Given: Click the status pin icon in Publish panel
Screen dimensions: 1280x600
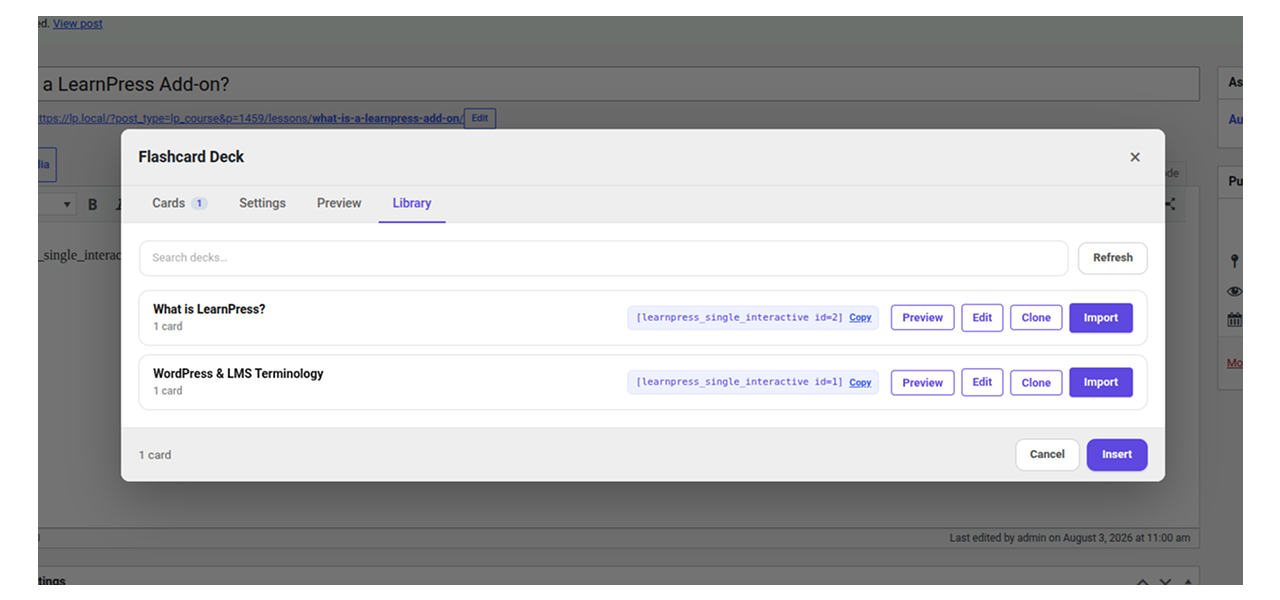Looking at the screenshot, I should 1235,261.
